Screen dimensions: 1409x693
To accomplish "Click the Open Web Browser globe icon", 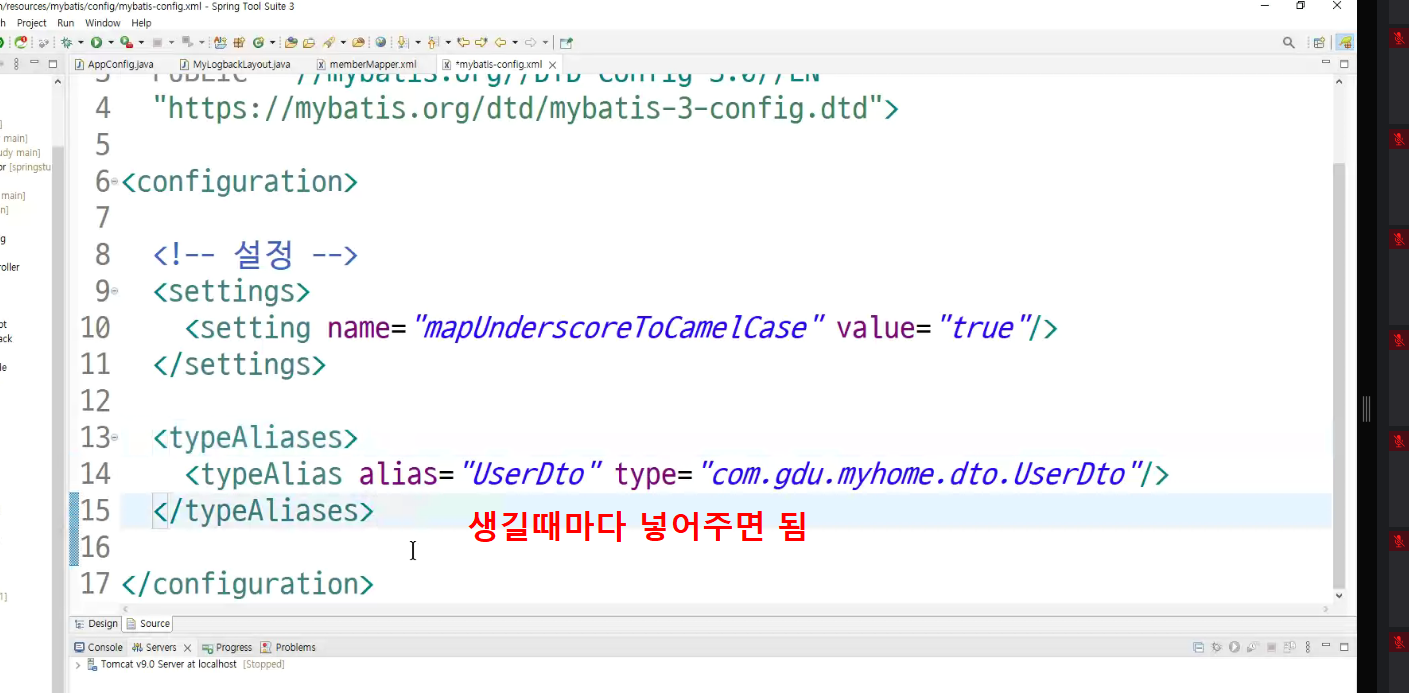I will click(380, 42).
